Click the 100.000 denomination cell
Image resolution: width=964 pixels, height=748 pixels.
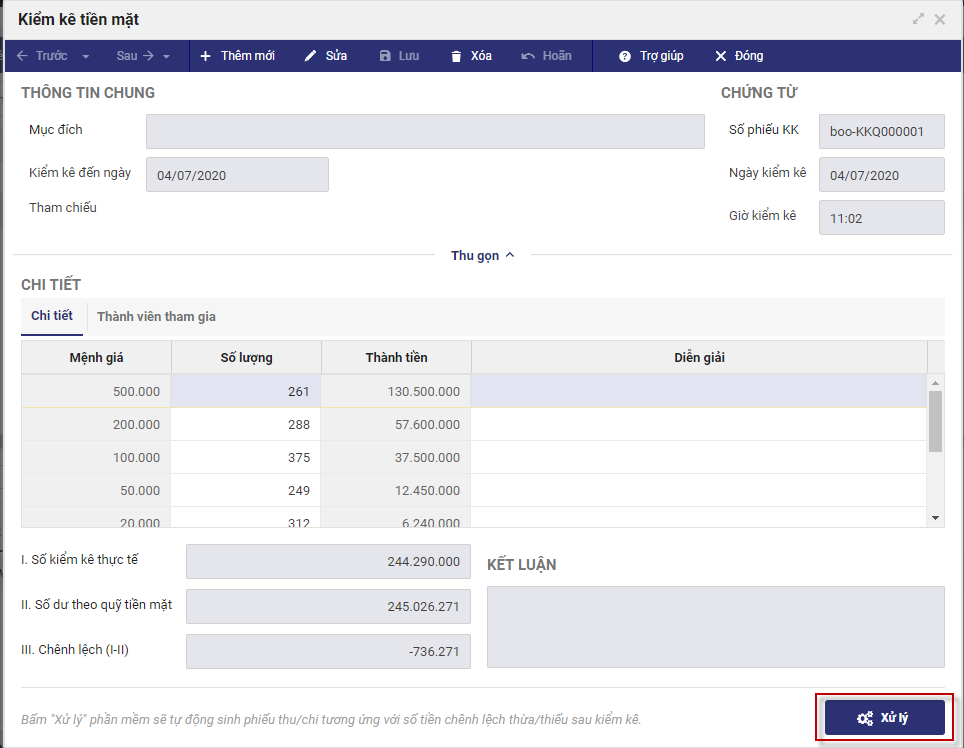pos(96,457)
